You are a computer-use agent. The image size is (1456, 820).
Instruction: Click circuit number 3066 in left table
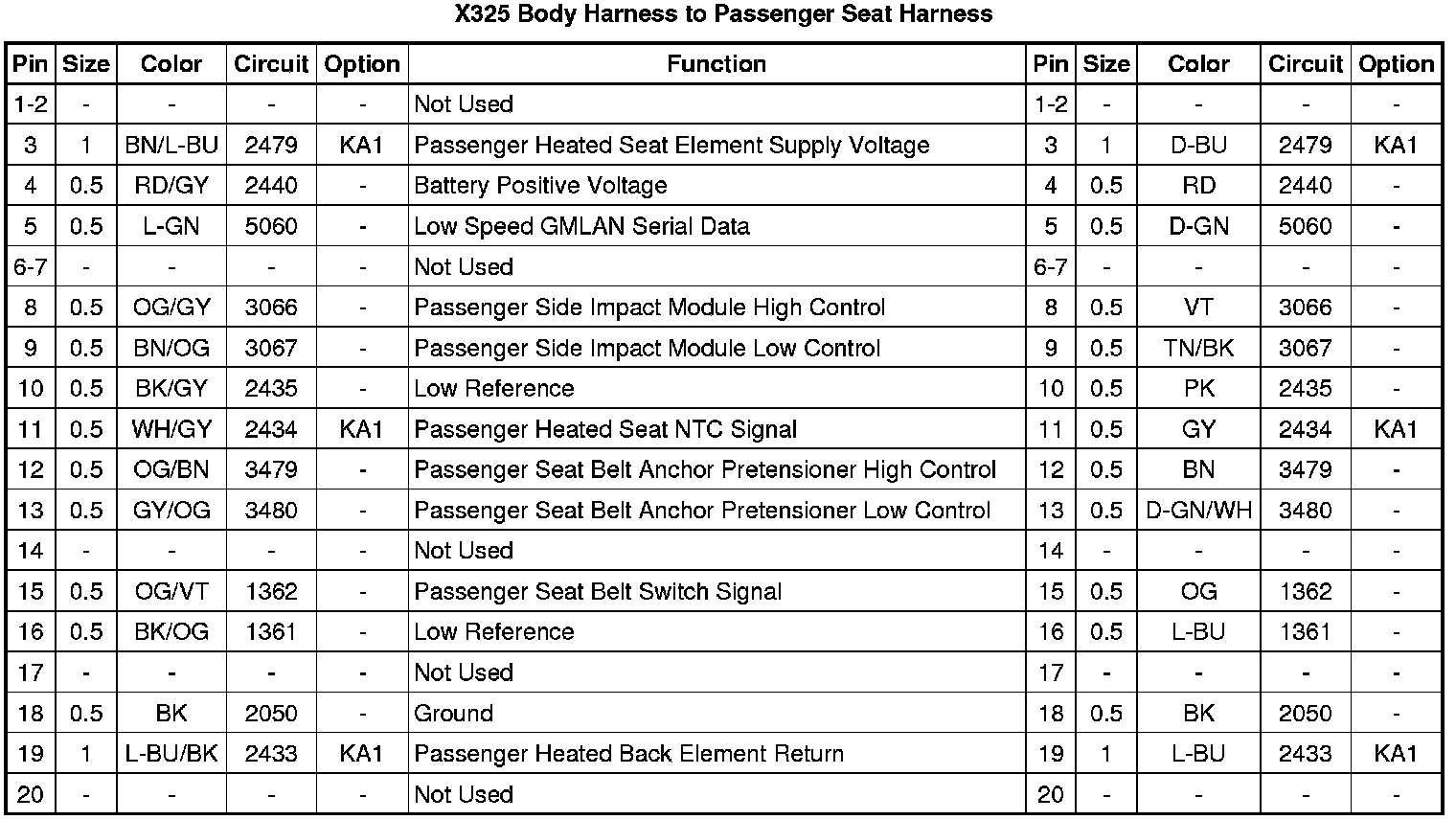(x=271, y=307)
